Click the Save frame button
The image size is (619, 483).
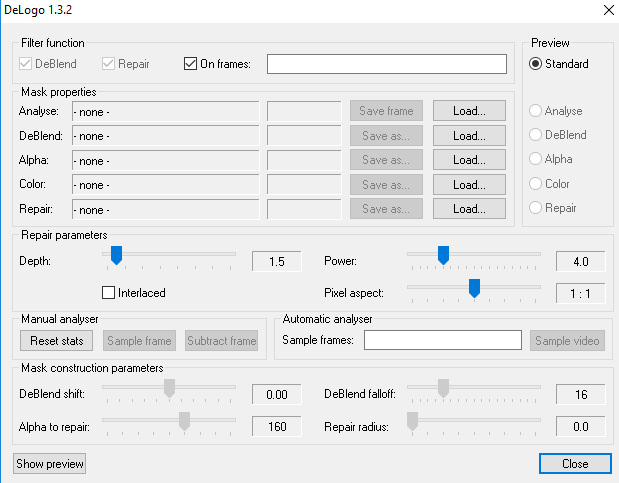point(386,111)
